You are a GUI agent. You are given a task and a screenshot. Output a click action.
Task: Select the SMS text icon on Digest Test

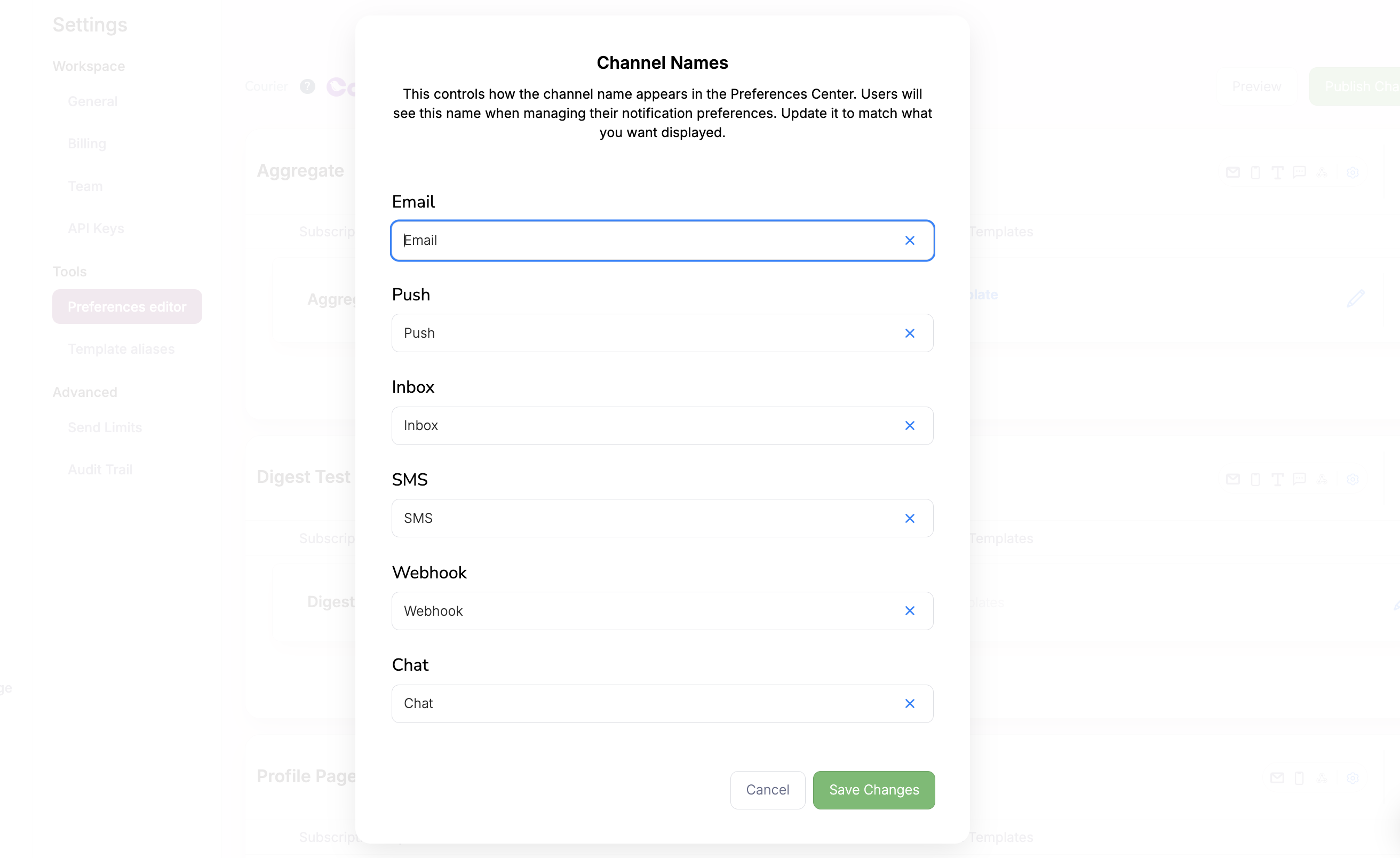pyautogui.click(x=1278, y=479)
